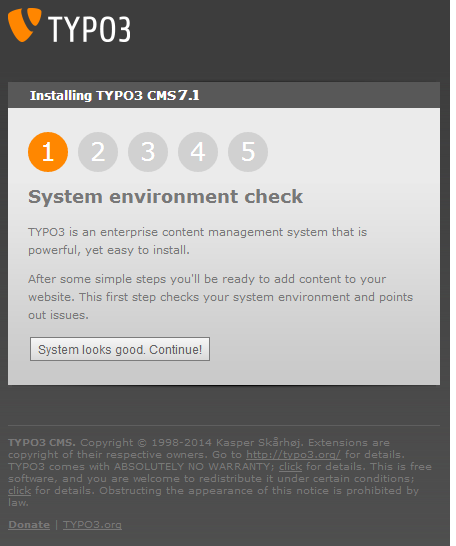Click the 'System environment check' heading
456x546 pixels.
pyautogui.click(x=165, y=197)
